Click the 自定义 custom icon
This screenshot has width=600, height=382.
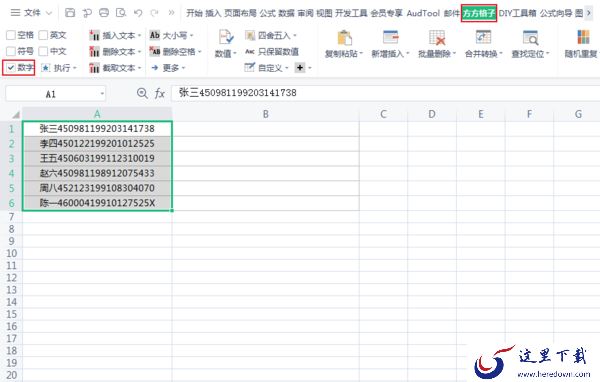(249, 68)
